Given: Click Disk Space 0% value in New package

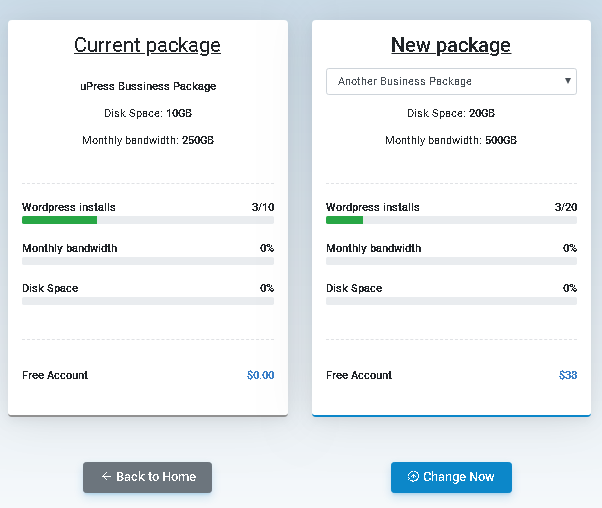Looking at the screenshot, I should (x=570, y=288).
